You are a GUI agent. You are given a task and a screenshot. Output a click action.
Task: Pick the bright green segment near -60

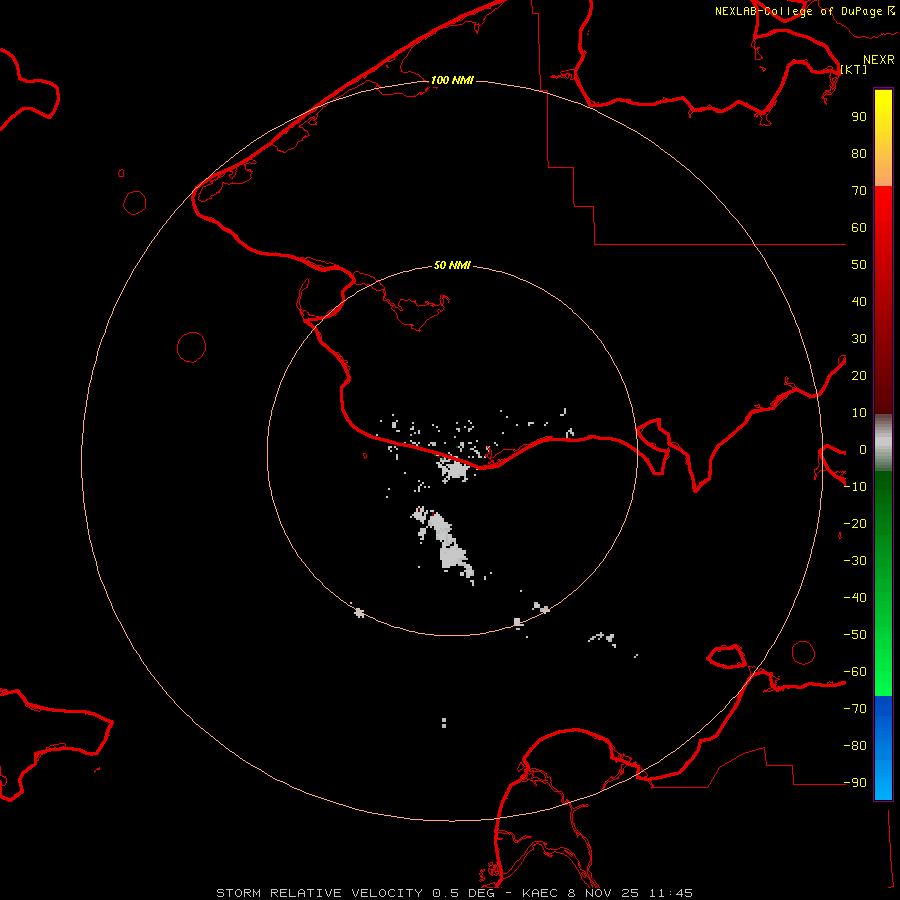tap(883, 674)
